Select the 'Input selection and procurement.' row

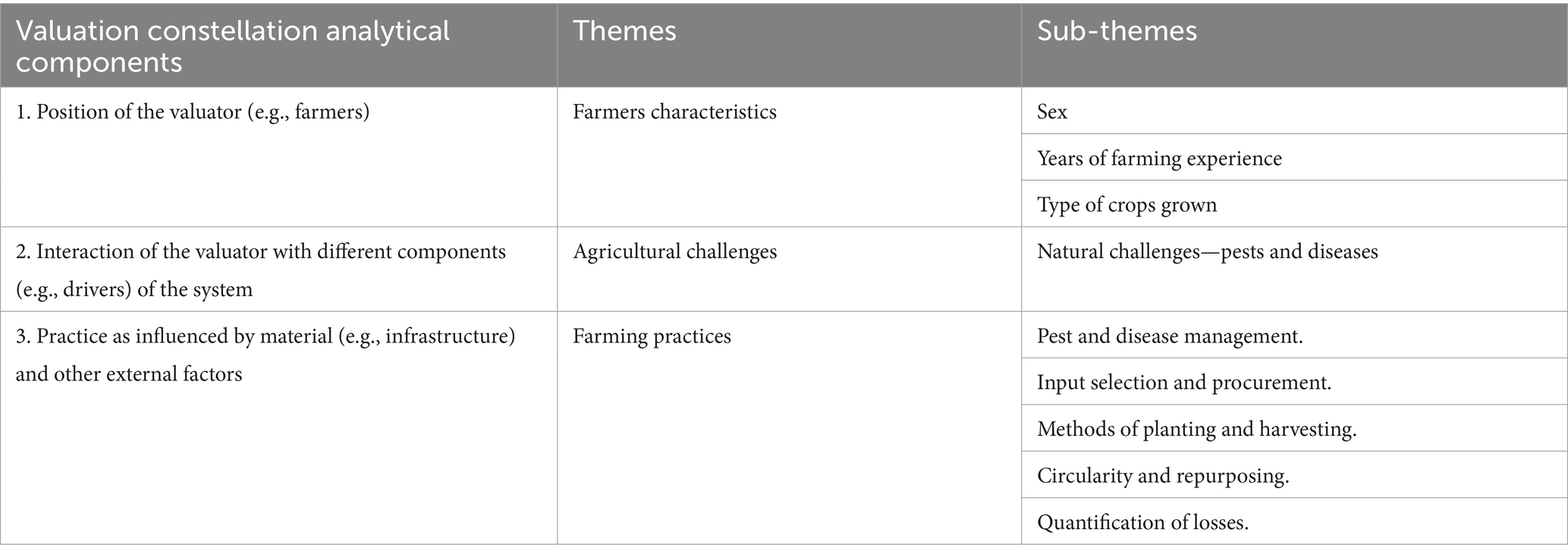(1184, 382)
